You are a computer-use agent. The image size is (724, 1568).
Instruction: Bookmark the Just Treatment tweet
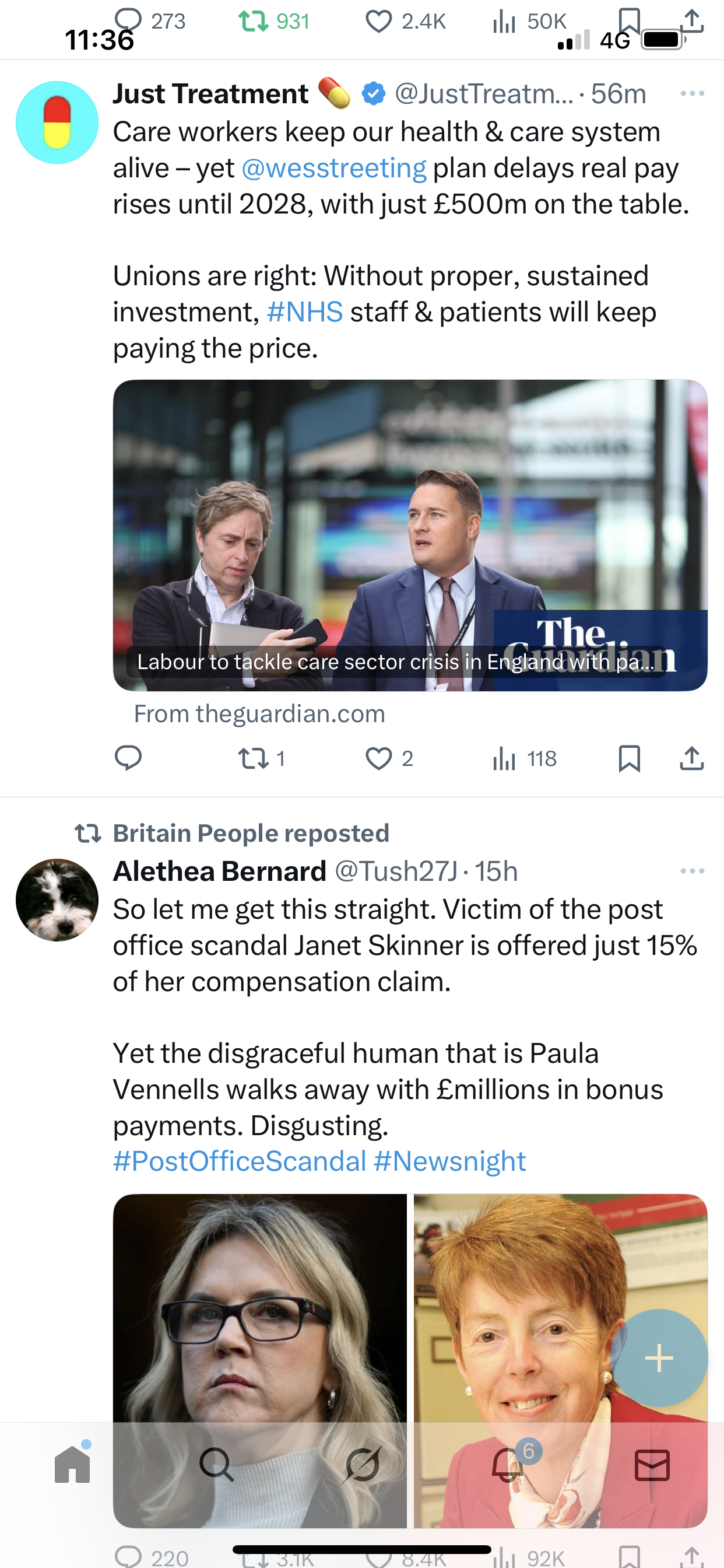(x=629, y=758)
